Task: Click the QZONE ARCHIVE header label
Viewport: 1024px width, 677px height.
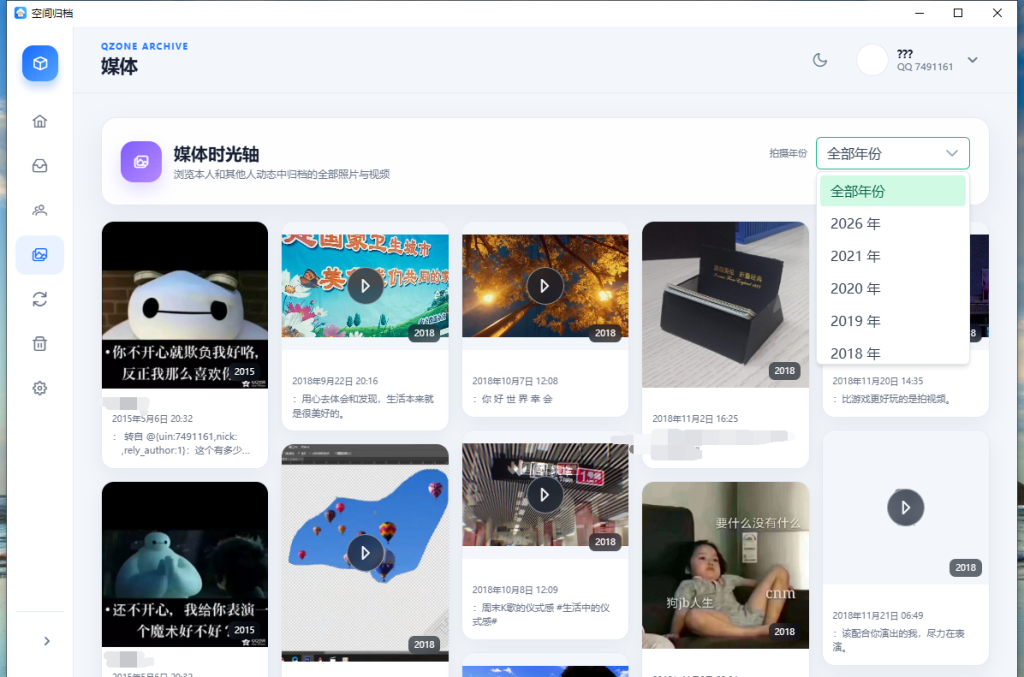Action: (144, 46)
